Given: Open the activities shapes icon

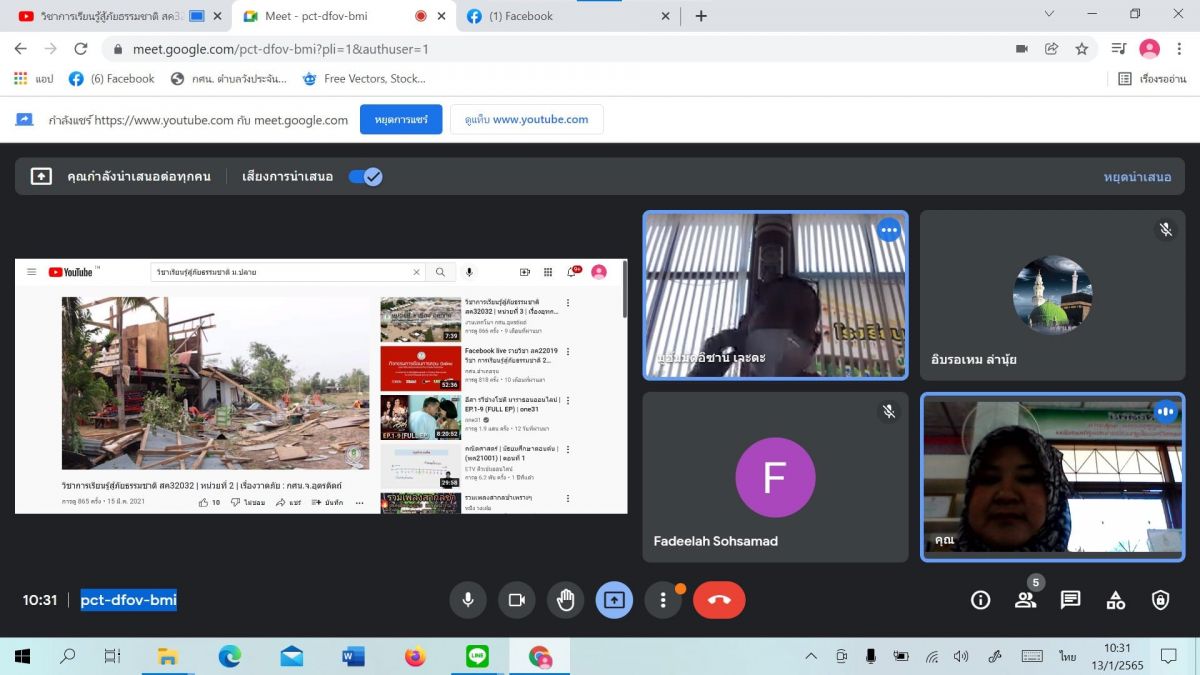Looking at the screenshot, I should pos(1115,600).
